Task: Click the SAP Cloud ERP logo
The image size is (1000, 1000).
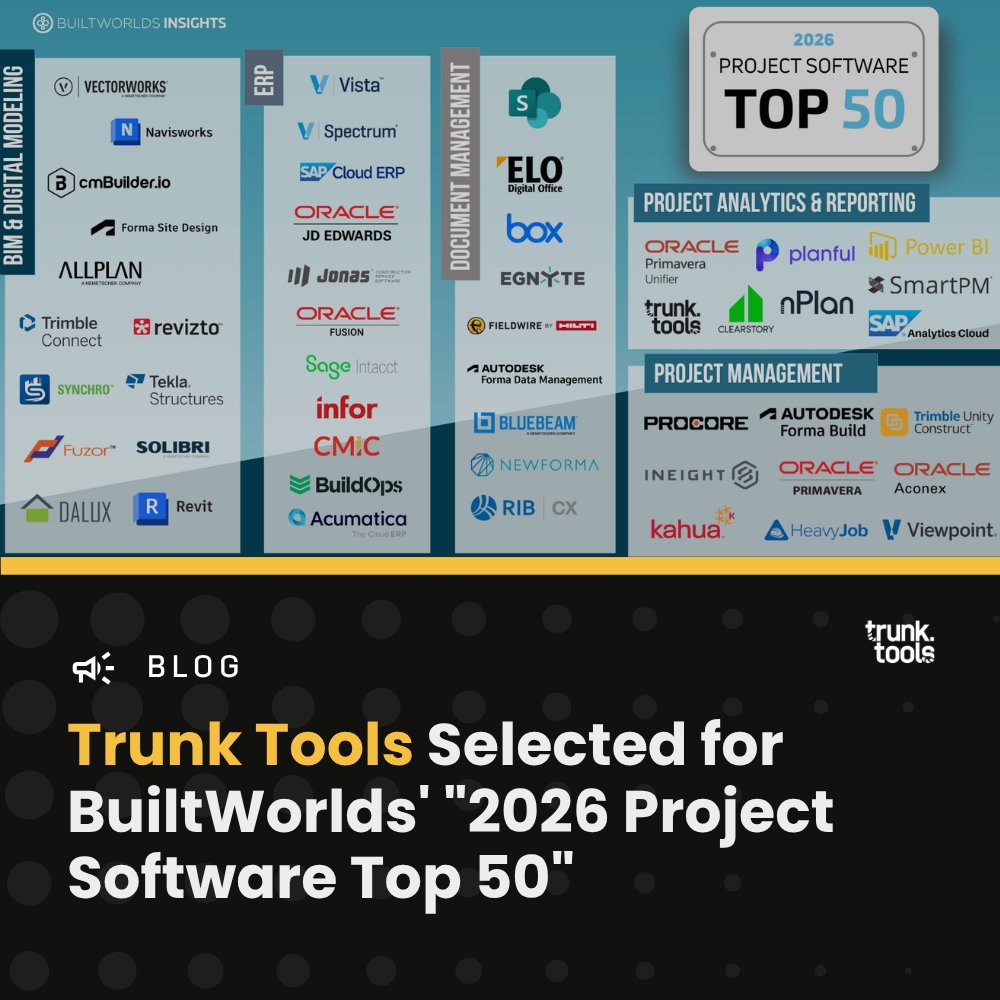Action: click(352, 172)
